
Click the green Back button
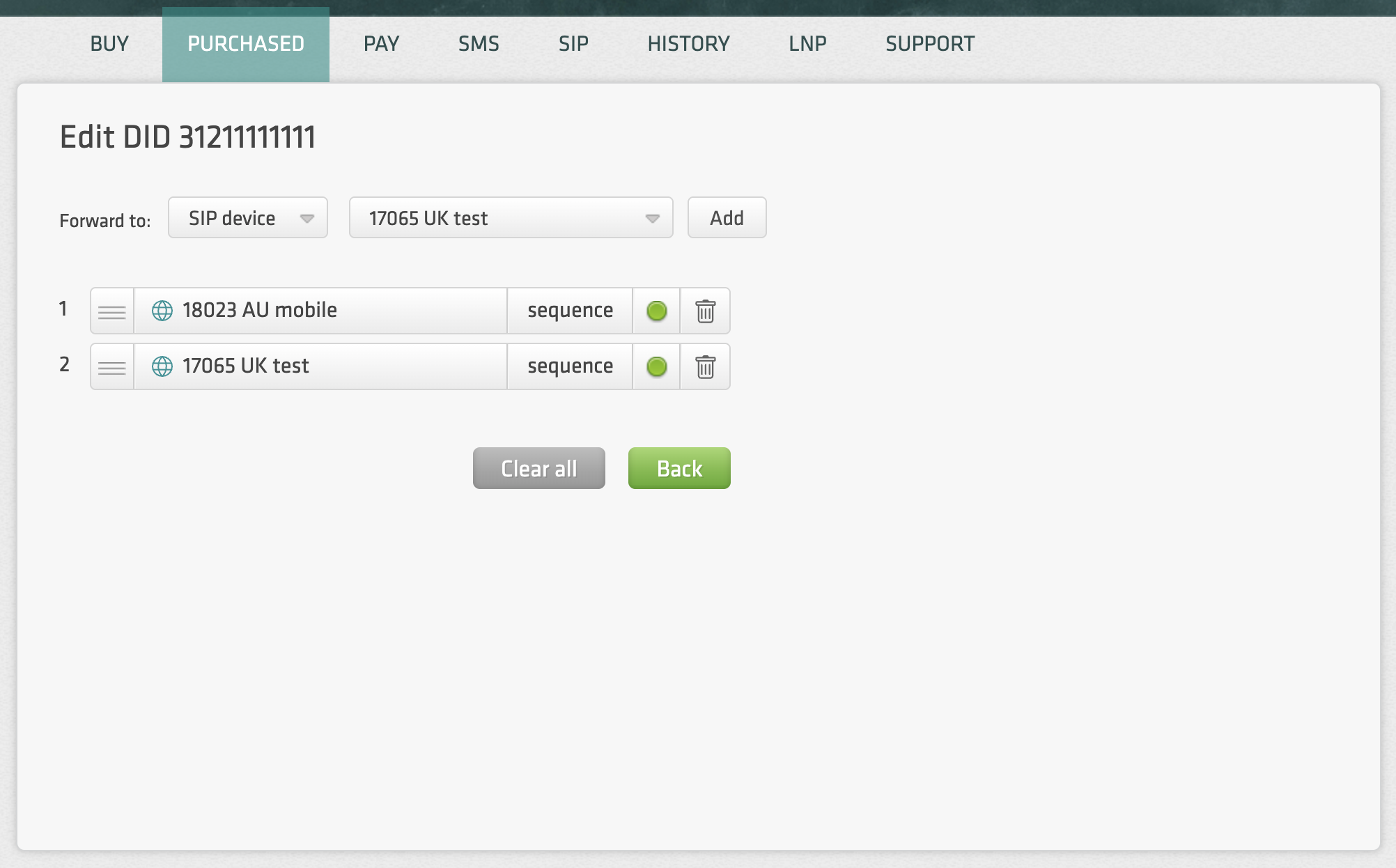pos(679,468)
